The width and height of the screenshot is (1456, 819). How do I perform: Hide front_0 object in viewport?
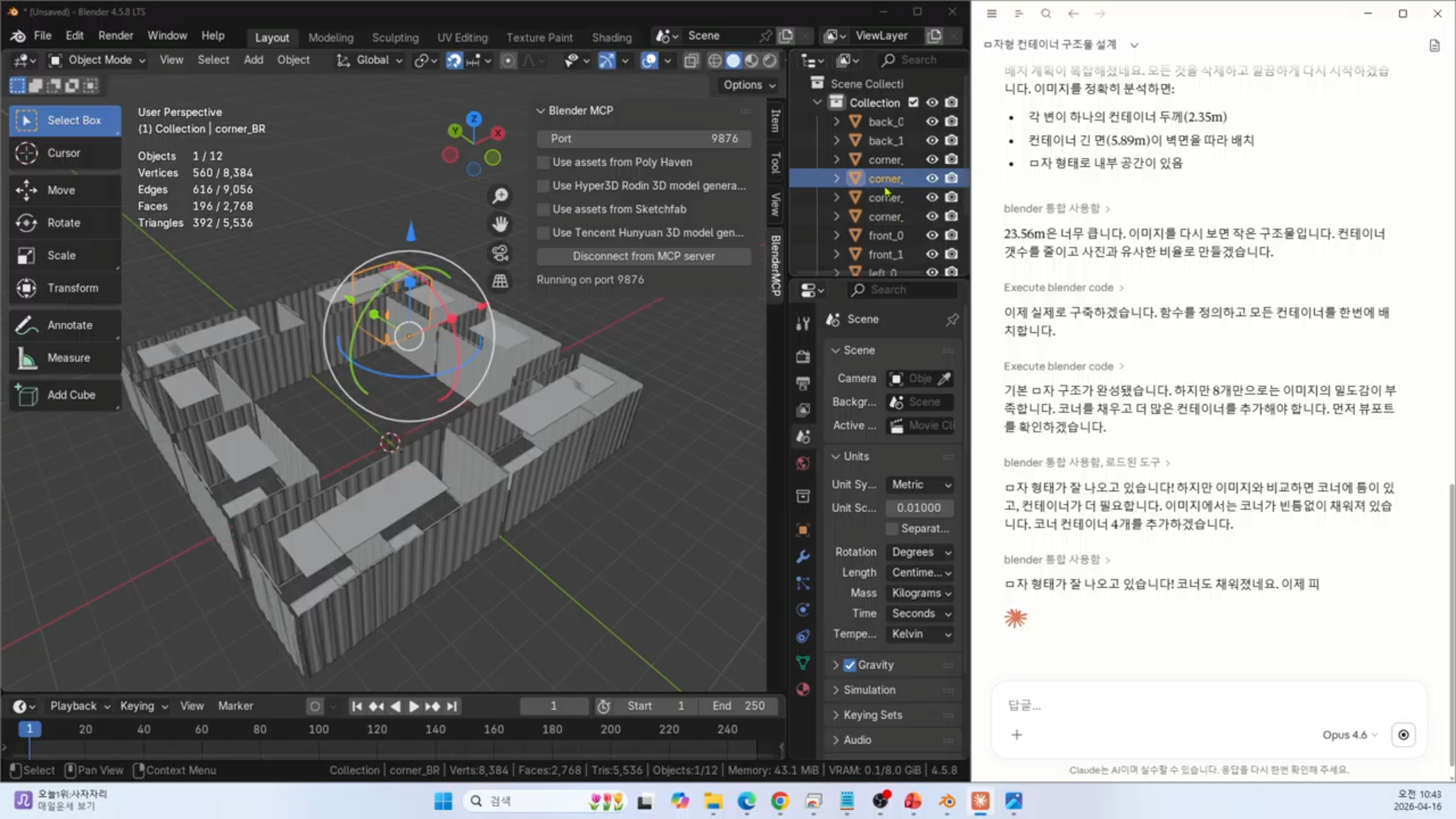pos(932,235)
